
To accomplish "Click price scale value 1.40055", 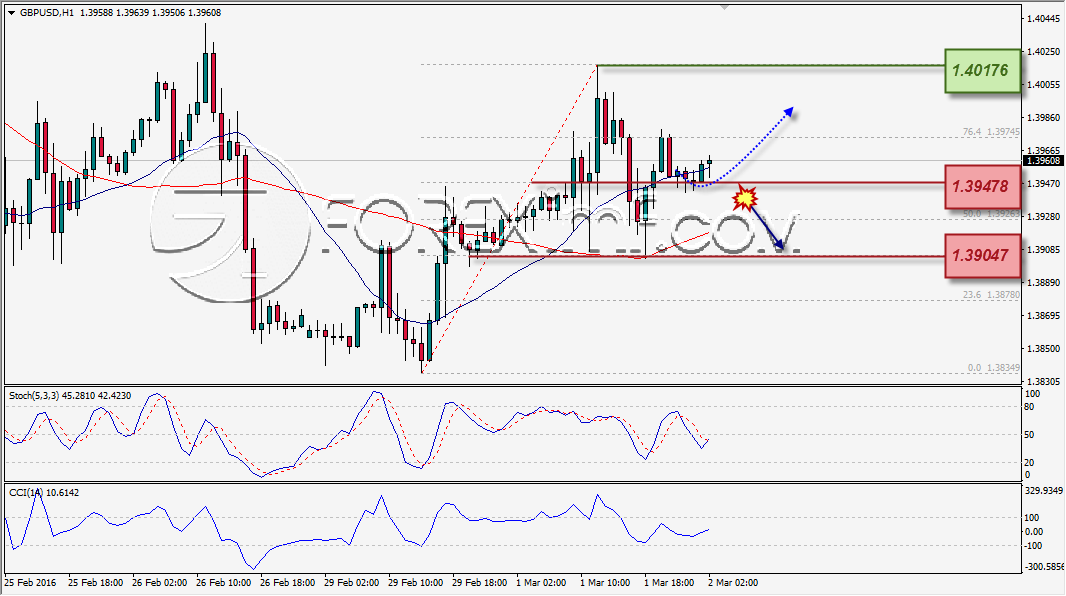I will (1044, 84).
